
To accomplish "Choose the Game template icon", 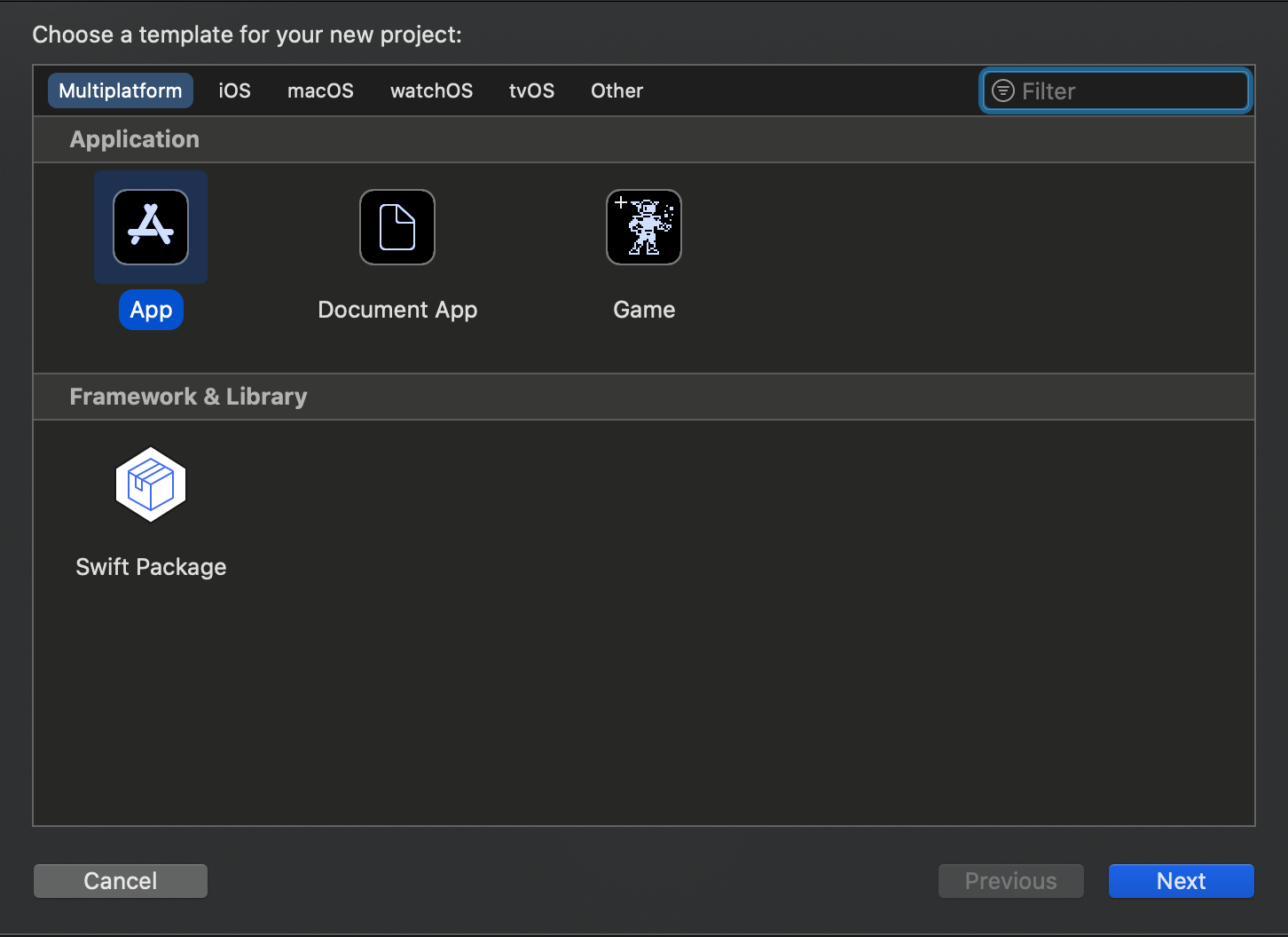I will [x=644, y=227].
